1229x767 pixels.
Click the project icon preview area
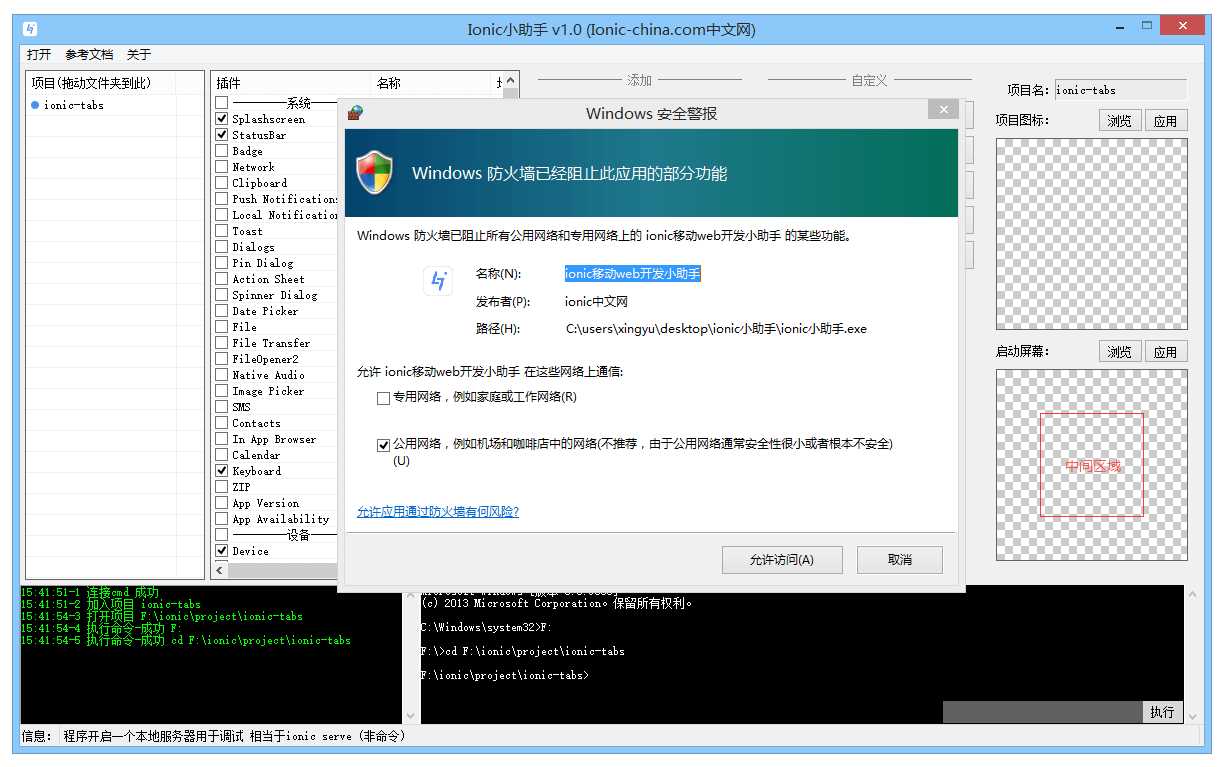click(1092, 234)
